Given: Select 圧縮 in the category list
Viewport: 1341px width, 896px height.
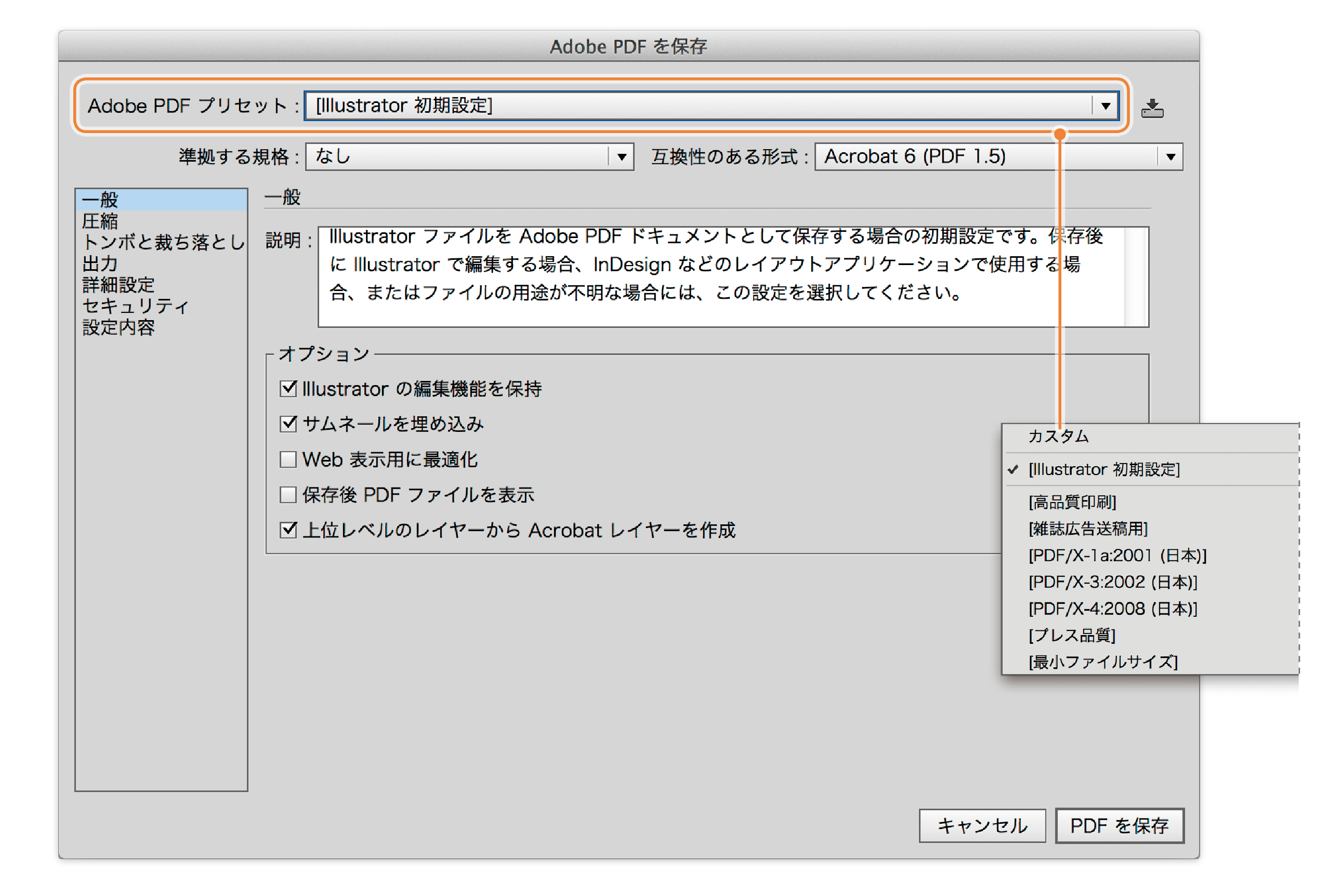Looking at the screenshot, I should (161, 220).
